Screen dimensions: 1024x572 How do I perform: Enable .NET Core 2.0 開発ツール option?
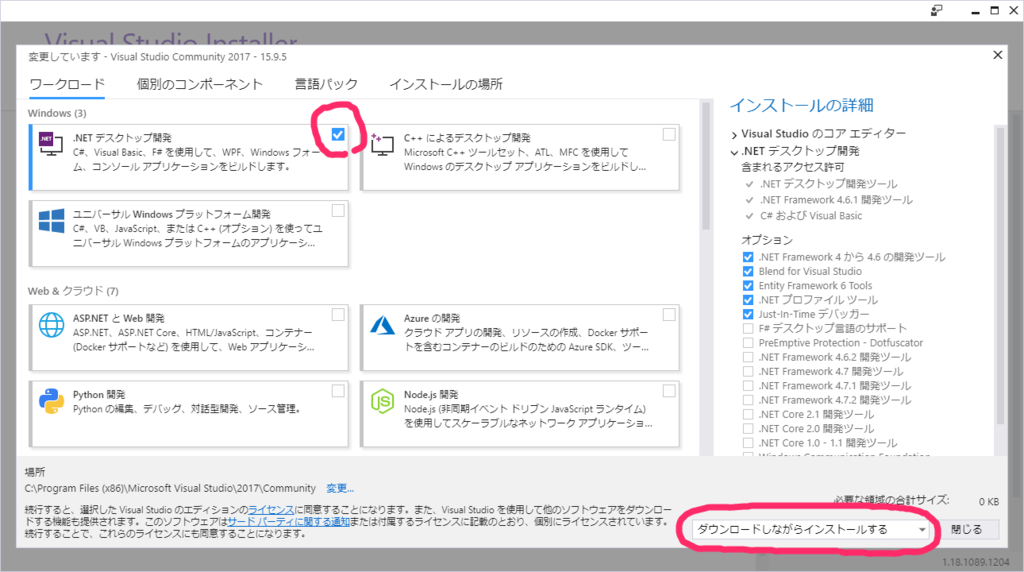(x=748, y=429)
